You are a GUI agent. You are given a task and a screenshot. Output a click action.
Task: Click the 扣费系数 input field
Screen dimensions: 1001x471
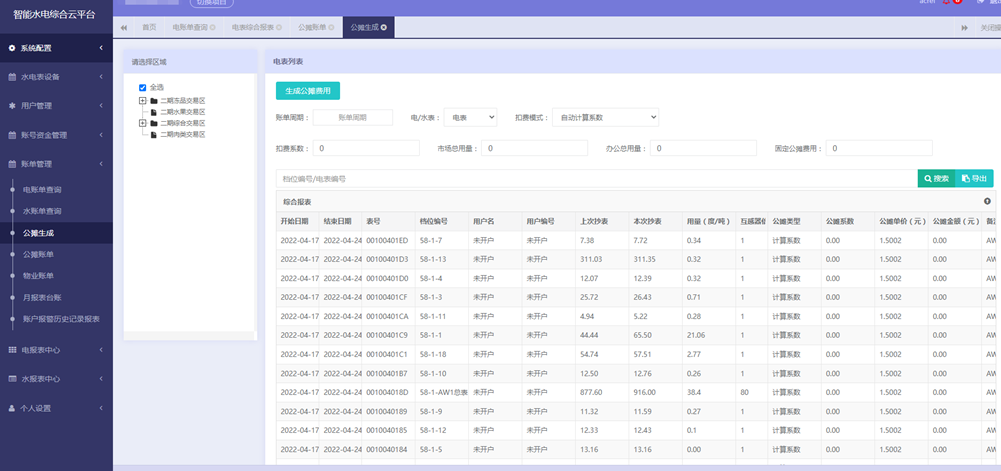(x=366, y=148)
